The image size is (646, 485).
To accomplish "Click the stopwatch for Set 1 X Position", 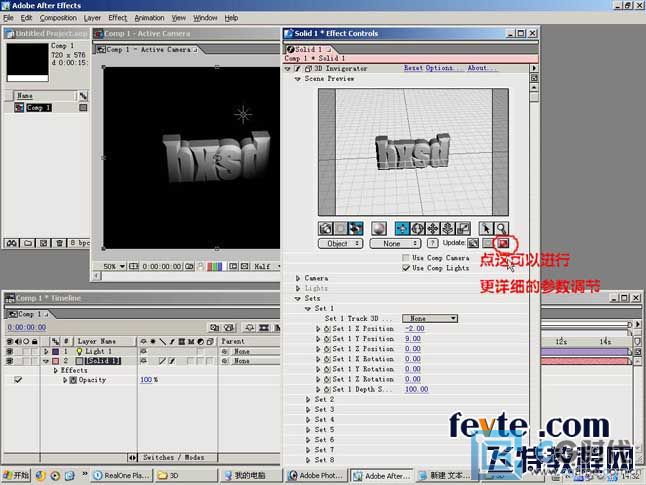I will pyautogui.click(x=327, y=329).
